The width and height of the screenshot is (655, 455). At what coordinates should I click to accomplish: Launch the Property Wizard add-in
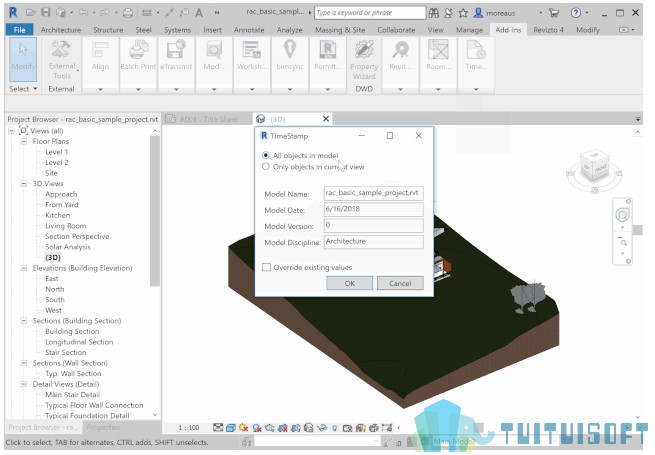[x=364, y=59]
